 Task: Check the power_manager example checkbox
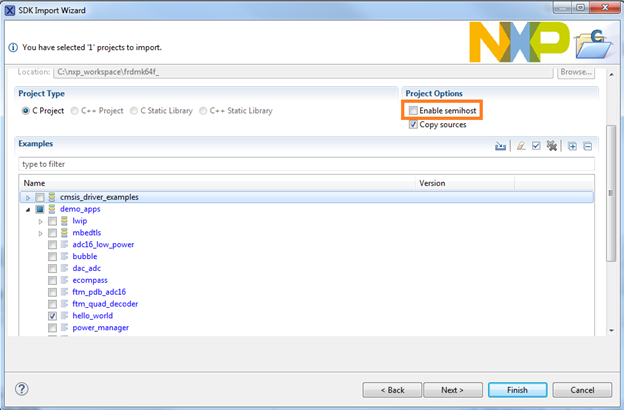(53, 328)
